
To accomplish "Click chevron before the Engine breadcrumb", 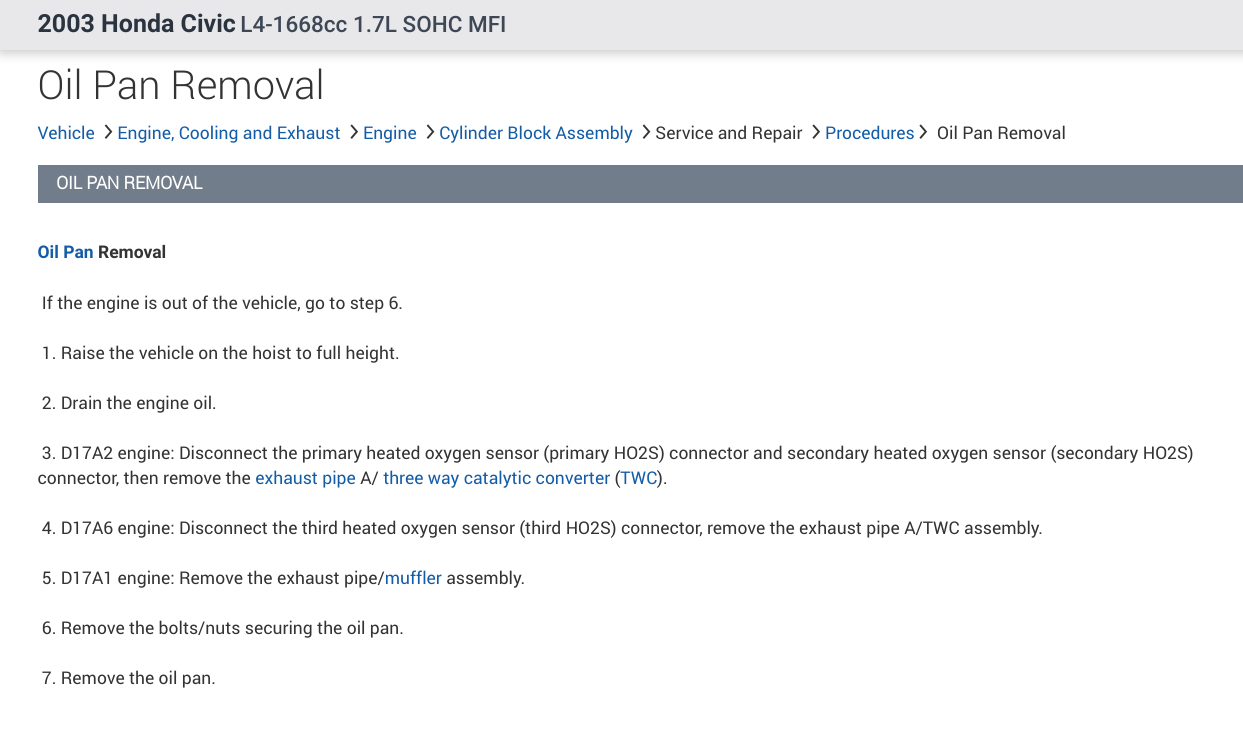I will pos(353,132).
